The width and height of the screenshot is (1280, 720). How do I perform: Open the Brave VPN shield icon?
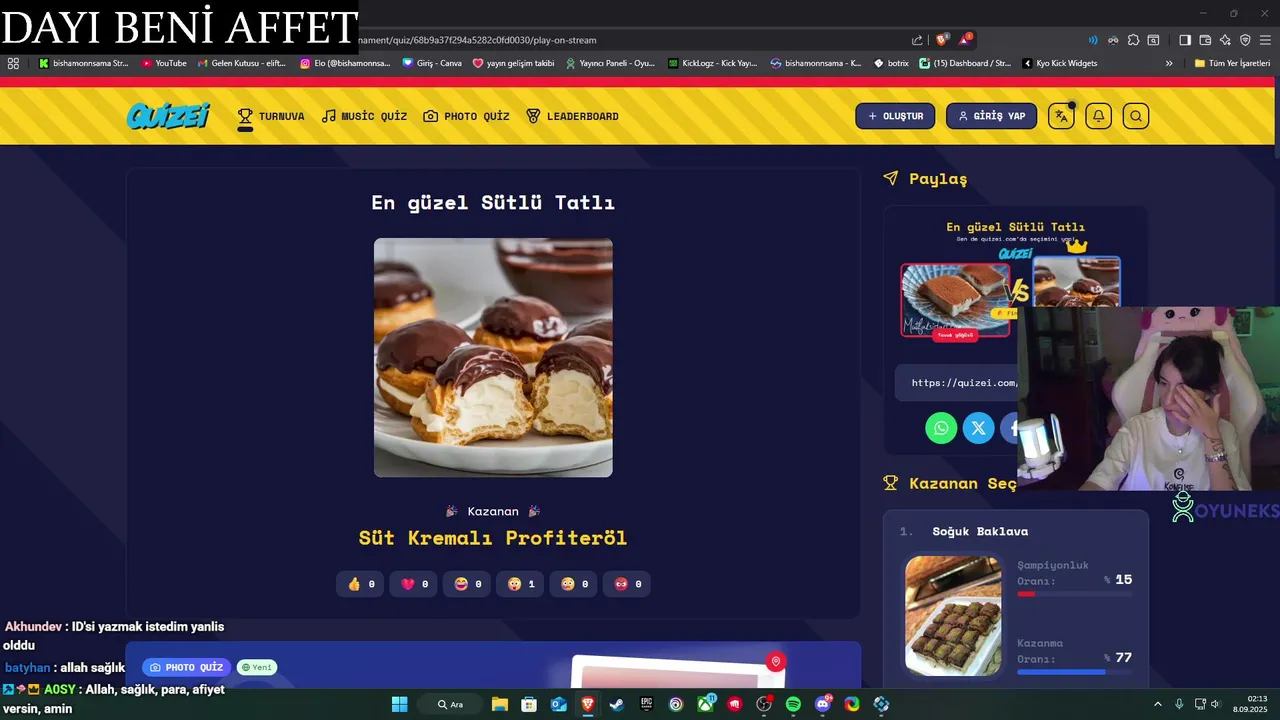1245,40
